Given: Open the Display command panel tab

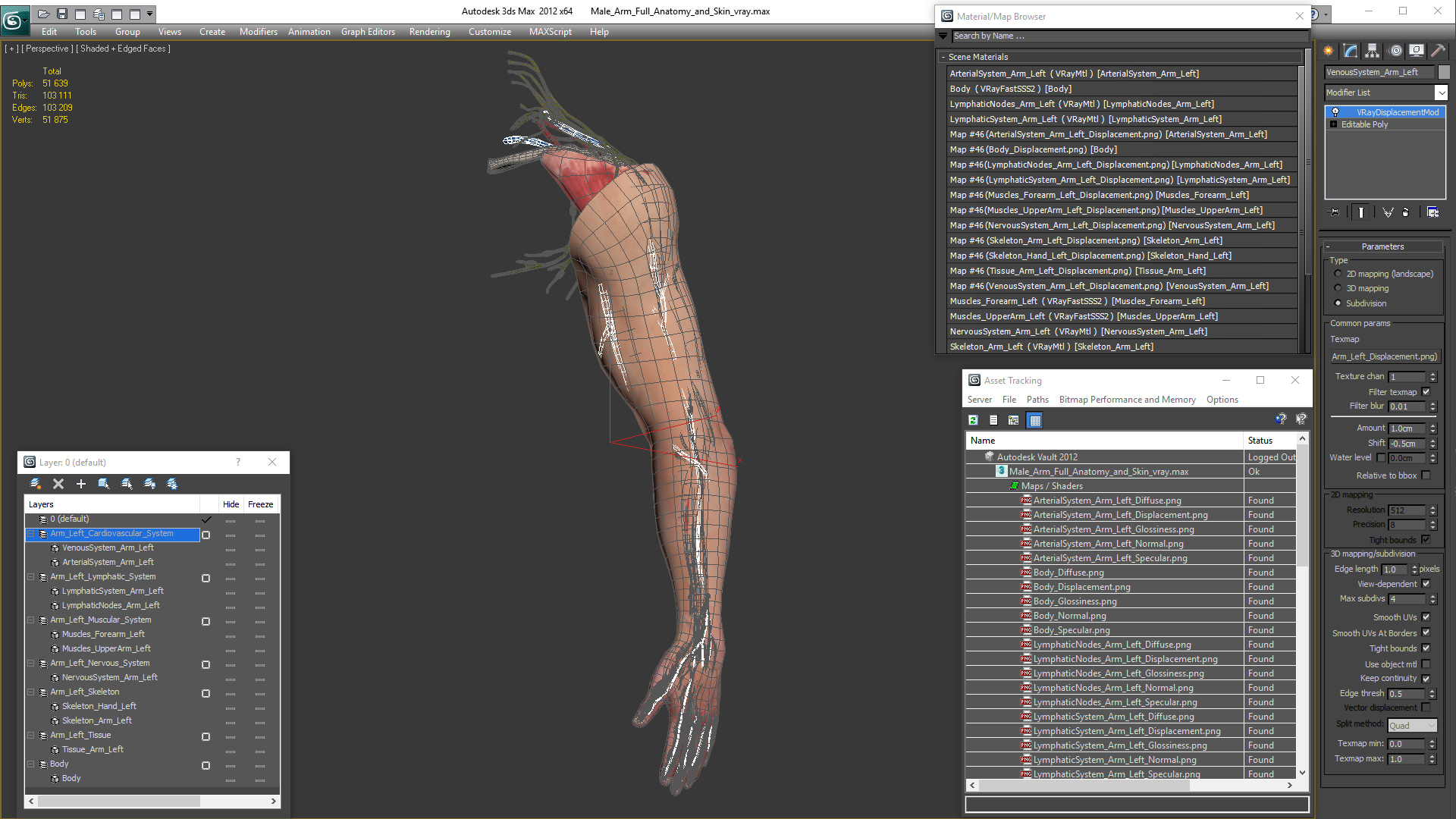Looking at the screenshot, I should pos(1417,51).
